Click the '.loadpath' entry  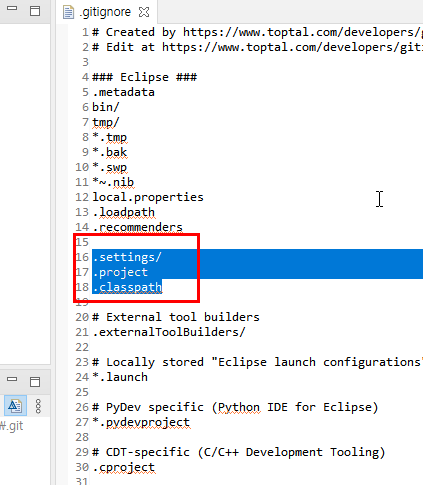tap(124, 212)
